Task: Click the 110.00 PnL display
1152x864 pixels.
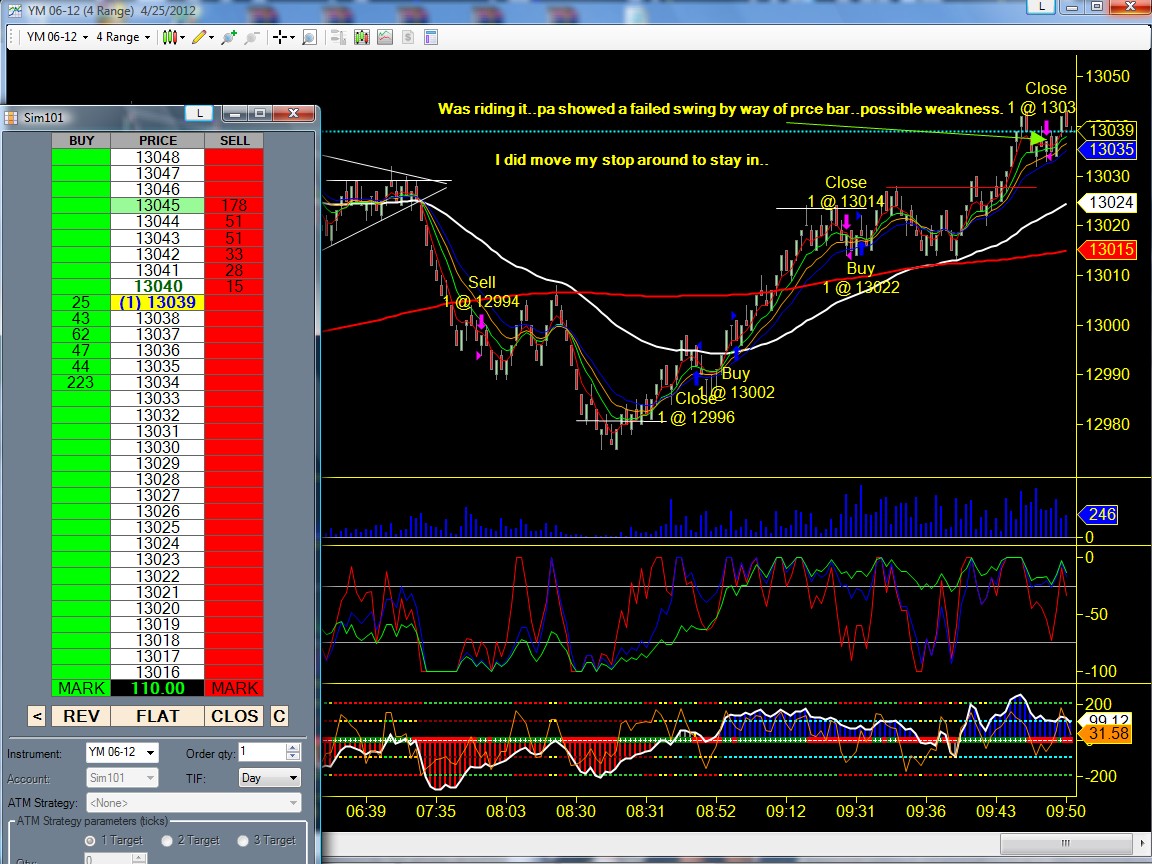Action: click(158, 688)
